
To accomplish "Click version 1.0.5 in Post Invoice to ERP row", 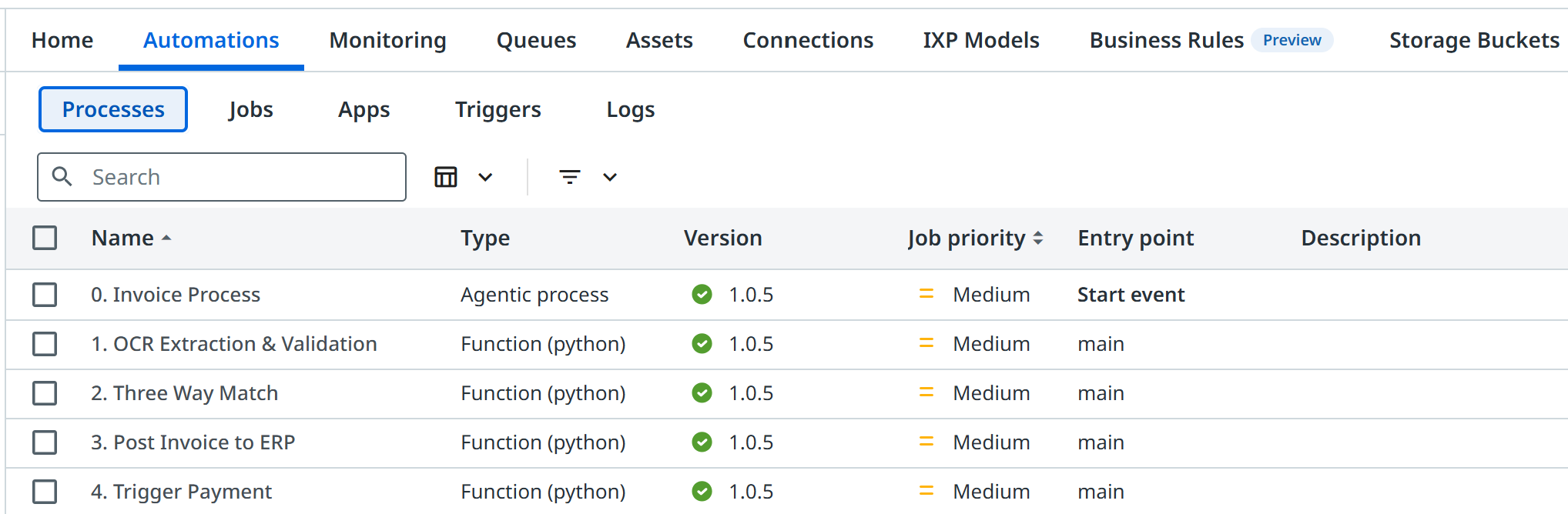I will click(751, 442).
